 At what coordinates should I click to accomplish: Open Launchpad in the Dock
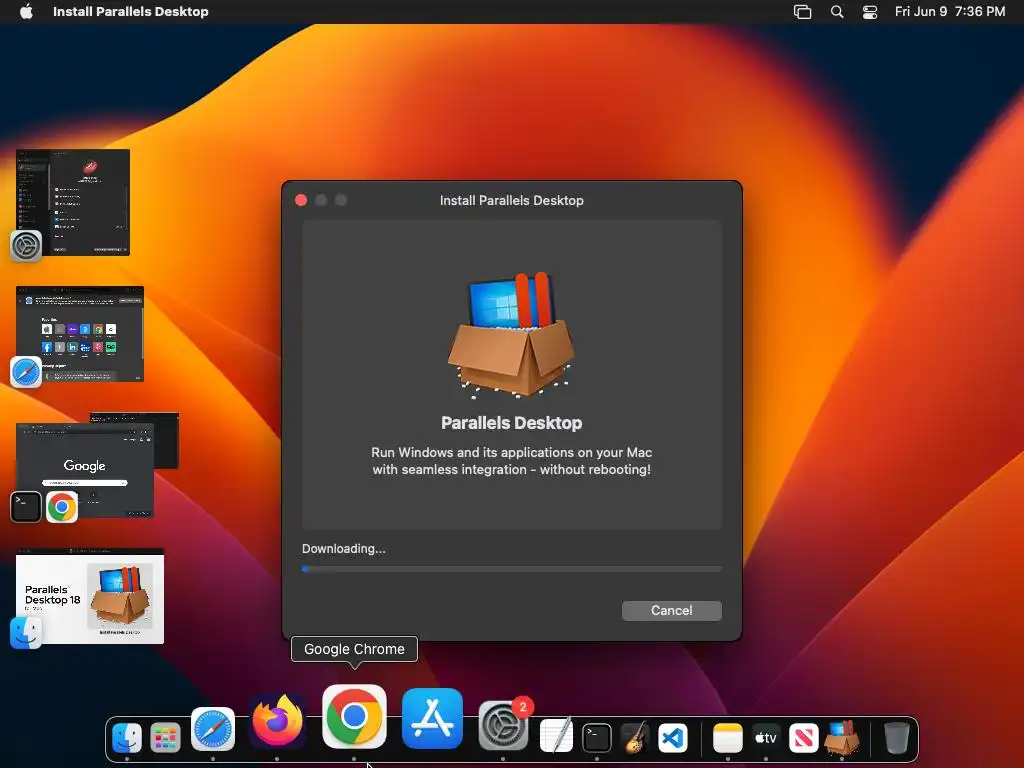(x=166, y=739)
